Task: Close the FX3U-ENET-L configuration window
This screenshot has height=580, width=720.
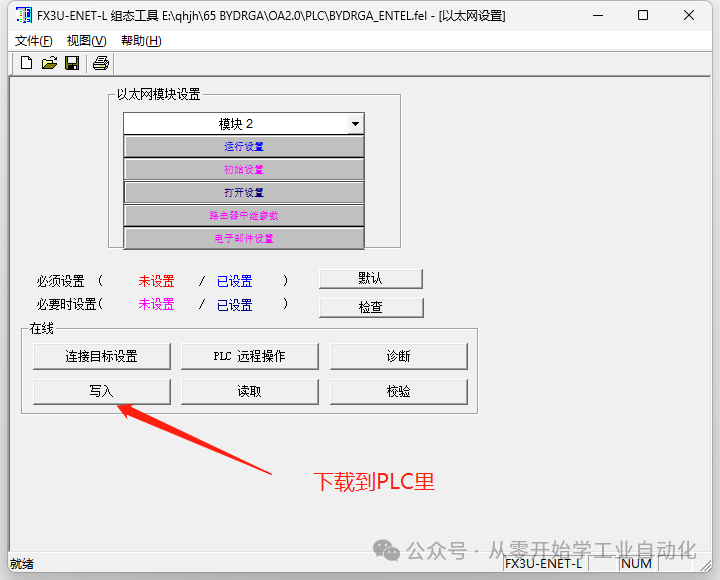Action: click(x=689, y=16)
